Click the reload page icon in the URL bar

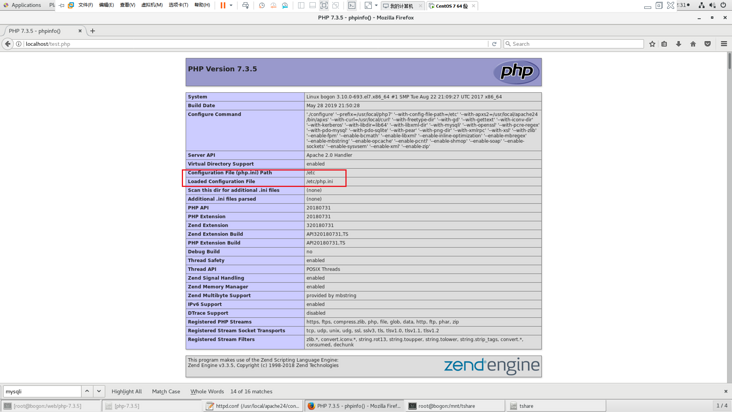point(494,44)
